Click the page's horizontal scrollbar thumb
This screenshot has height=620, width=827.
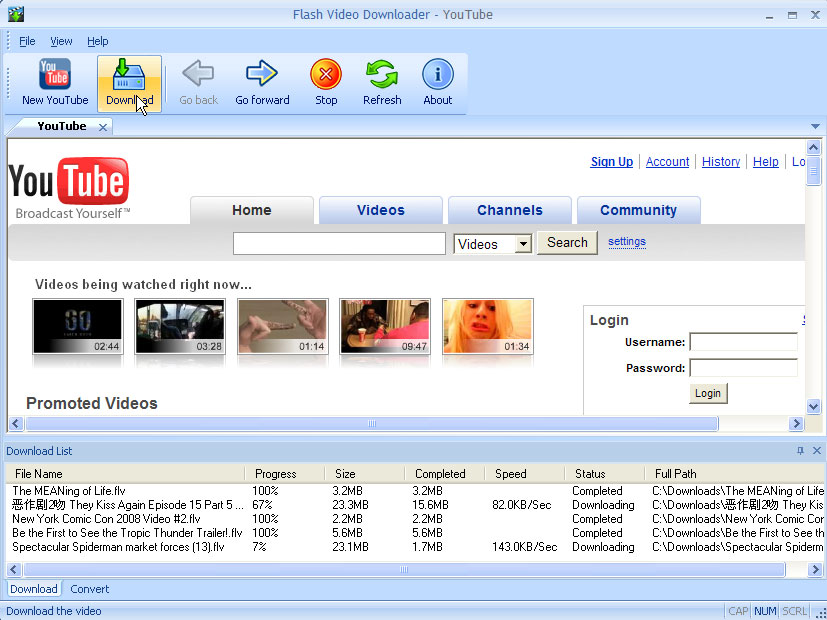[372, 423]
